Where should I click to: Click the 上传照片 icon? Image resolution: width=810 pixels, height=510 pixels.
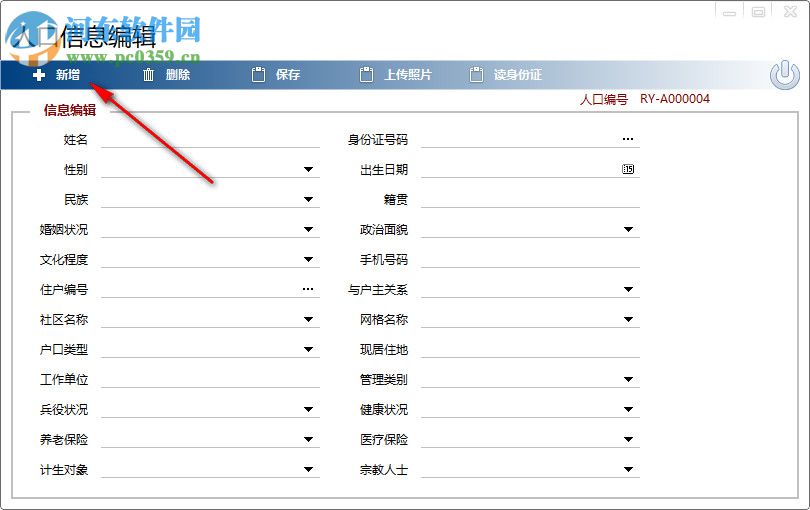pos(366,75)
